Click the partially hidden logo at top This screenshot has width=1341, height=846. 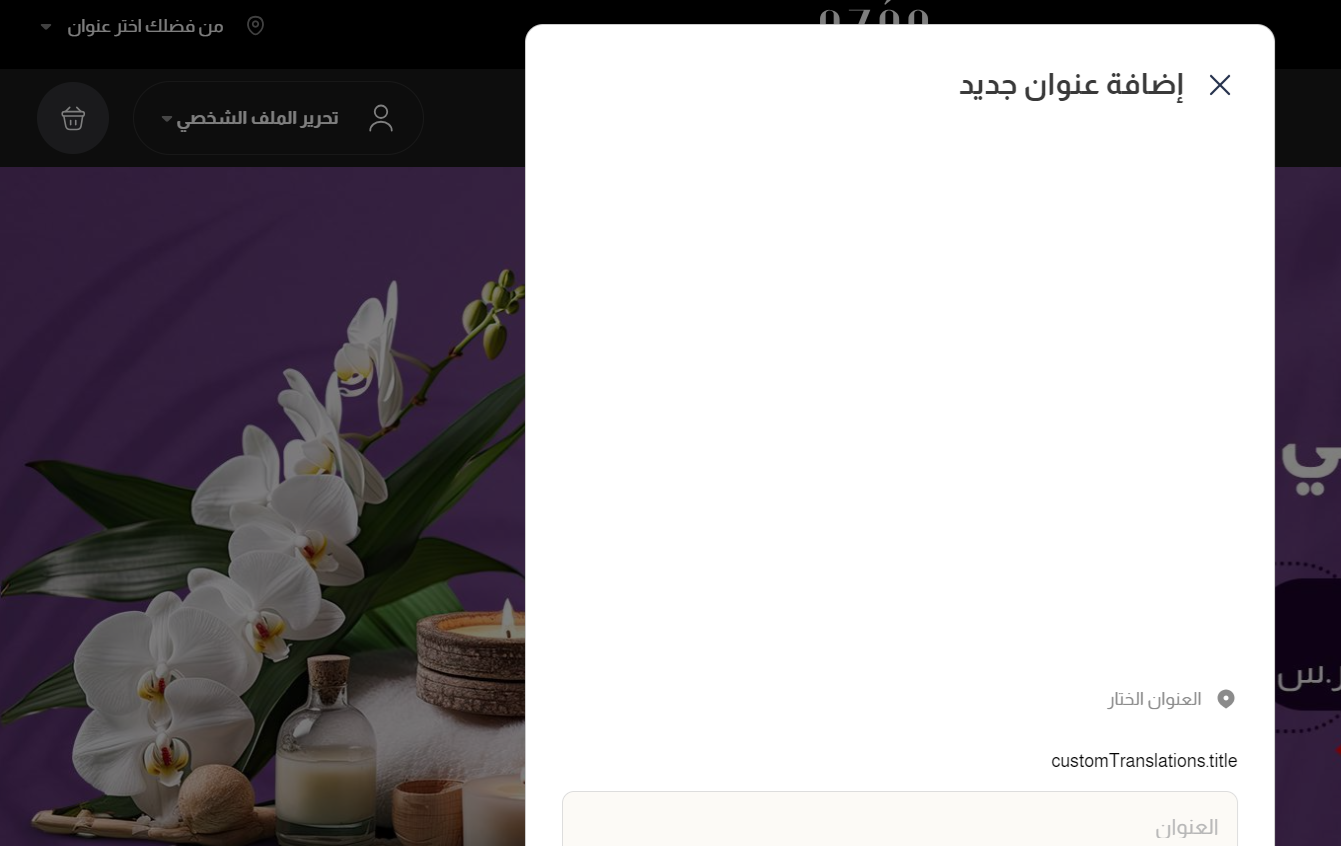point(874,19)
